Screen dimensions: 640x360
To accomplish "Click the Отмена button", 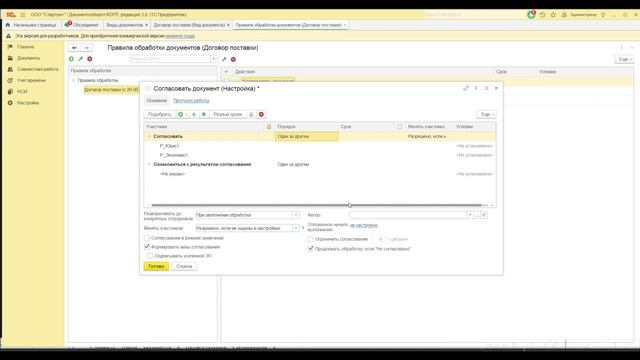I will pos(184,267).
